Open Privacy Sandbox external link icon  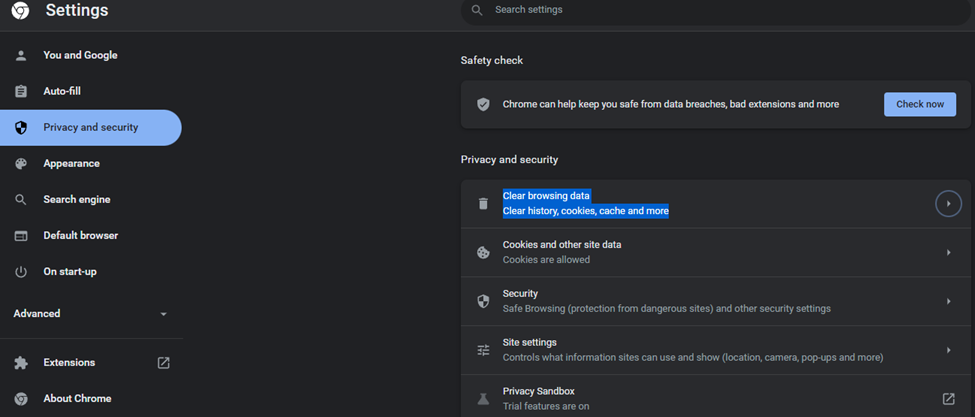pos(948,398)
